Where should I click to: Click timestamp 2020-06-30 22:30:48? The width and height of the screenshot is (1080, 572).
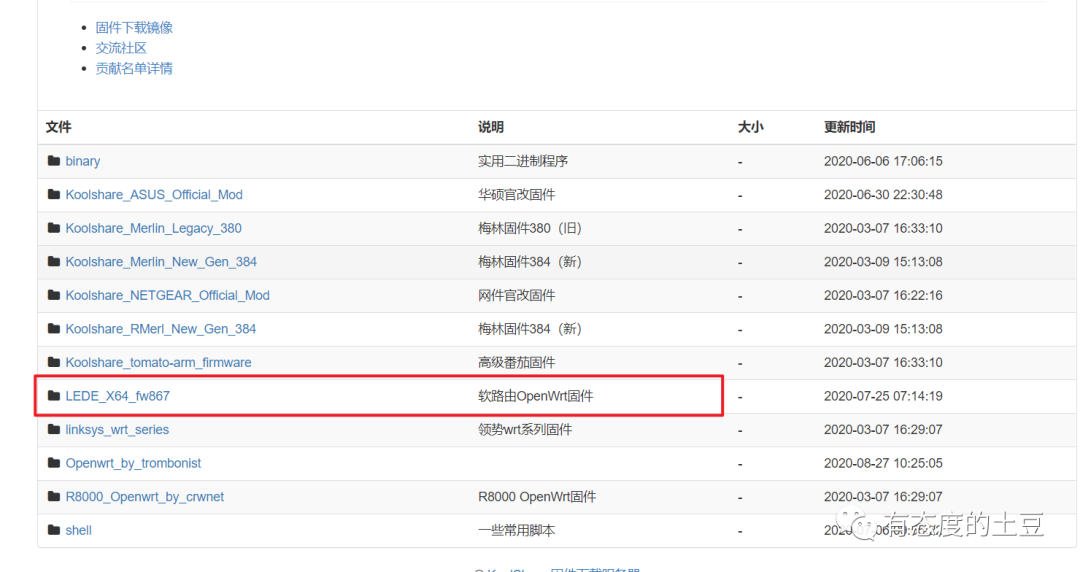[883, 195]
